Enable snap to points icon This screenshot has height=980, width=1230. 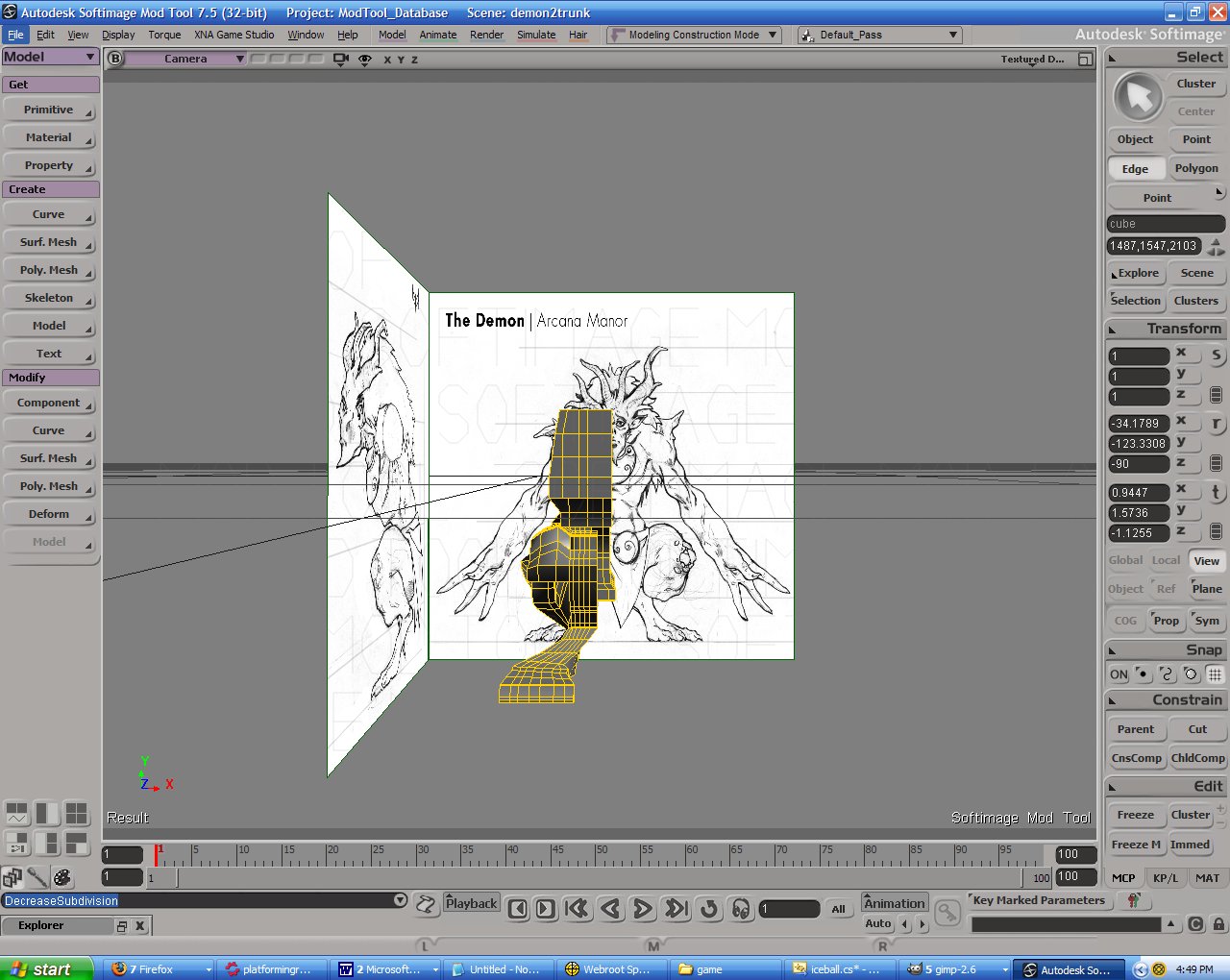(1143, 674)
